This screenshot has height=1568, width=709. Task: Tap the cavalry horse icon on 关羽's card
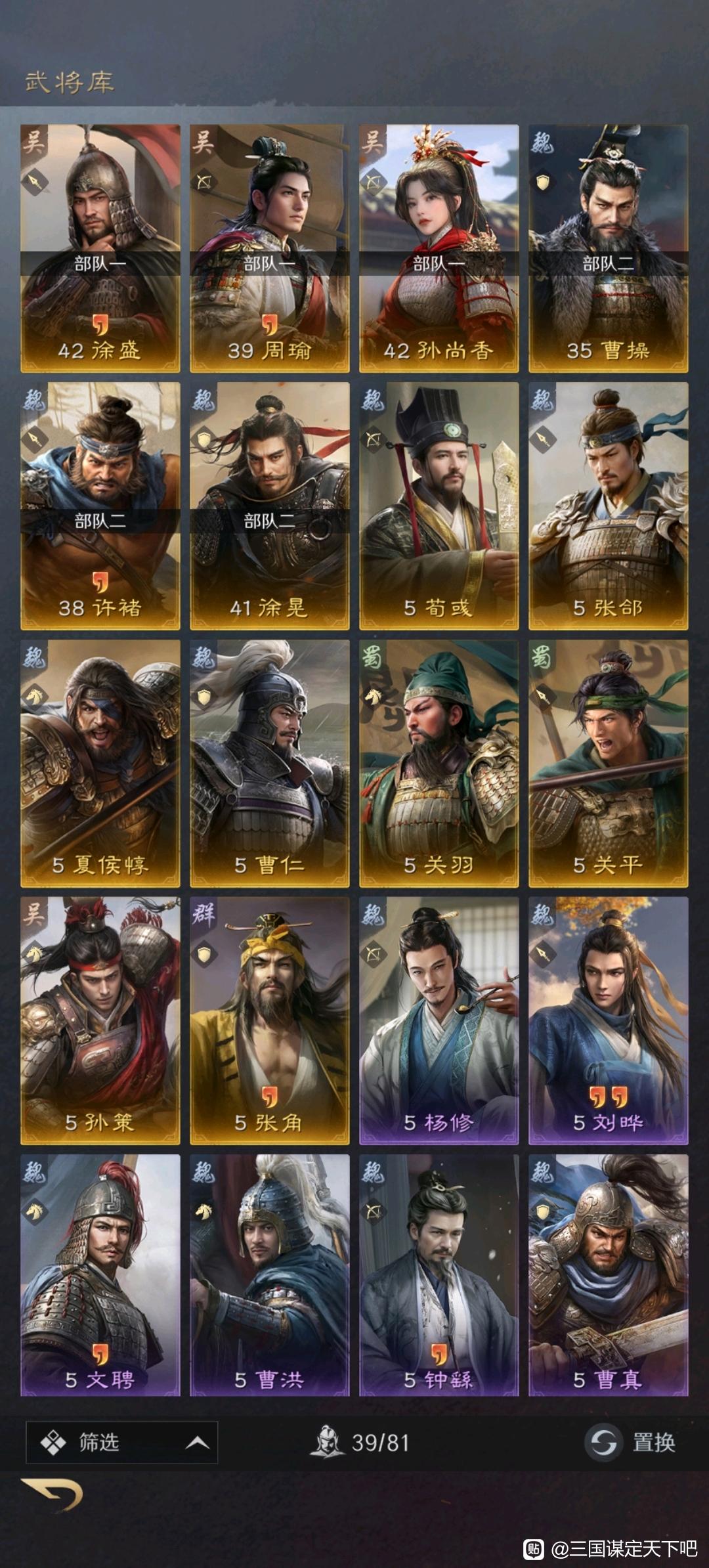click(374, 696)
